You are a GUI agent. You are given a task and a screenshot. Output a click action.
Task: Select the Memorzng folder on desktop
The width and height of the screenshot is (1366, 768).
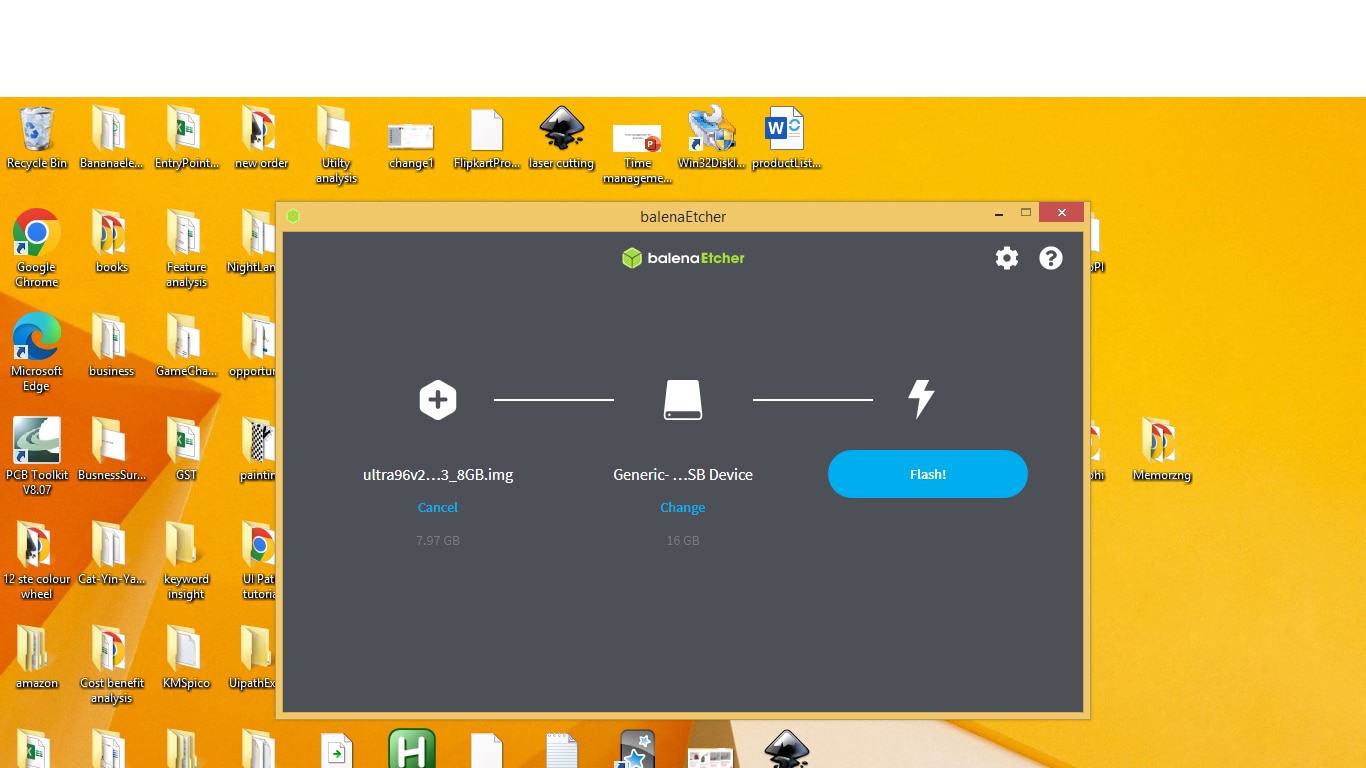pyautogui.click(x=1161, y=449)
